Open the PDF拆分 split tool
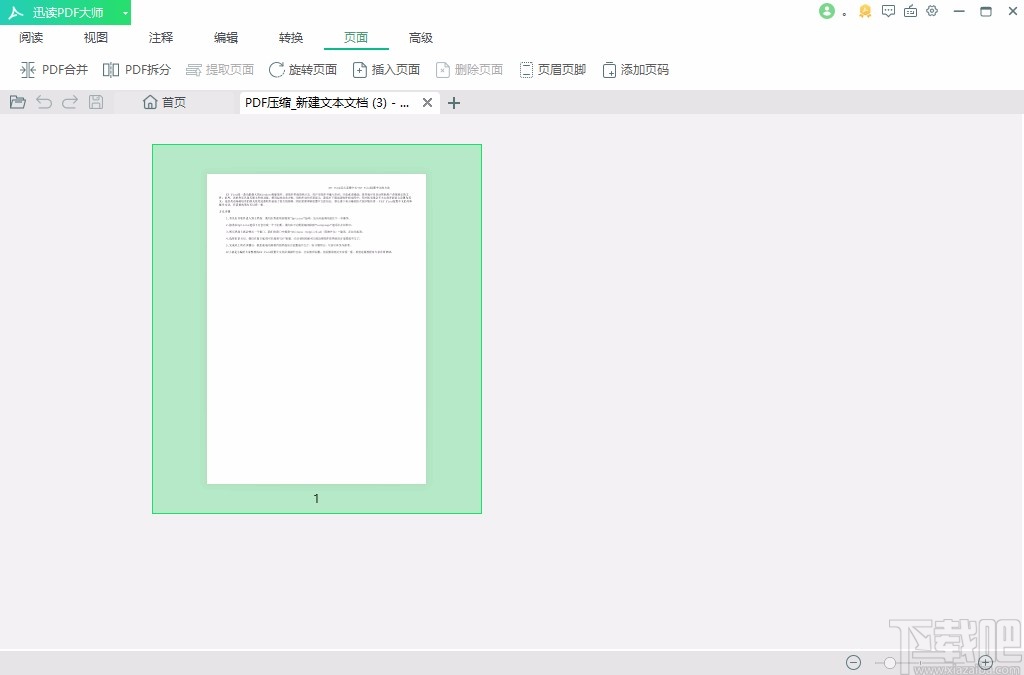 pos(137,69)
